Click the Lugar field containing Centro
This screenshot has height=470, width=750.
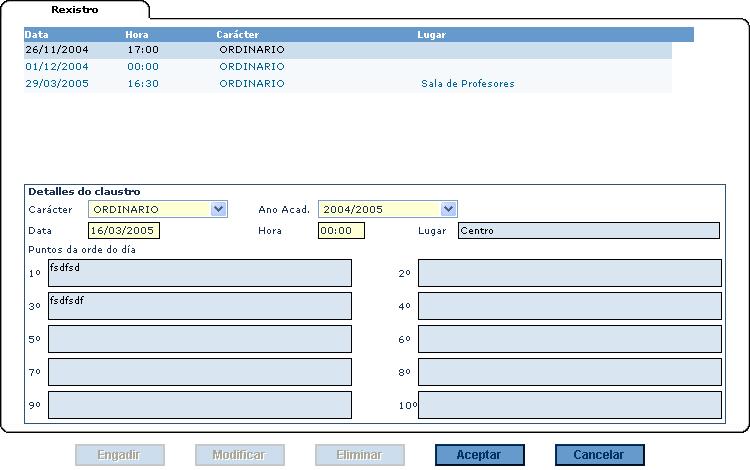tap(588, 231)
